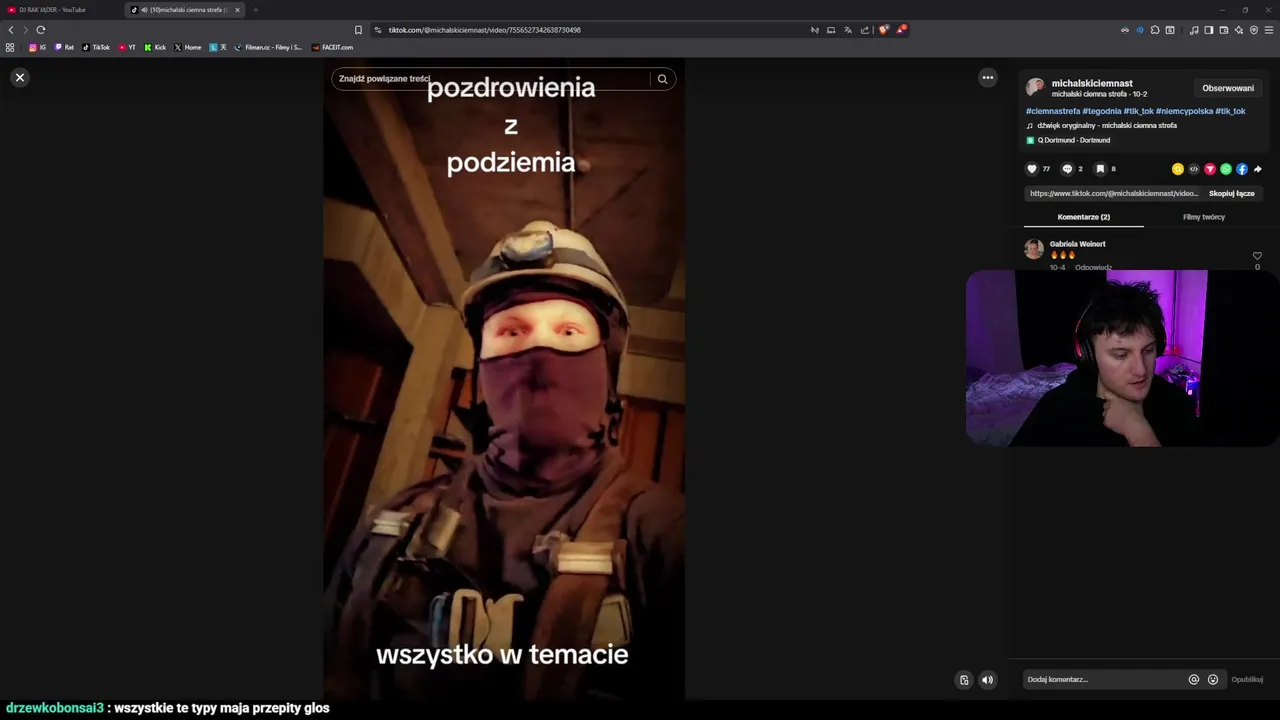
Task: Reload the page
Action: pyautogui.click(x=41, y=30)
